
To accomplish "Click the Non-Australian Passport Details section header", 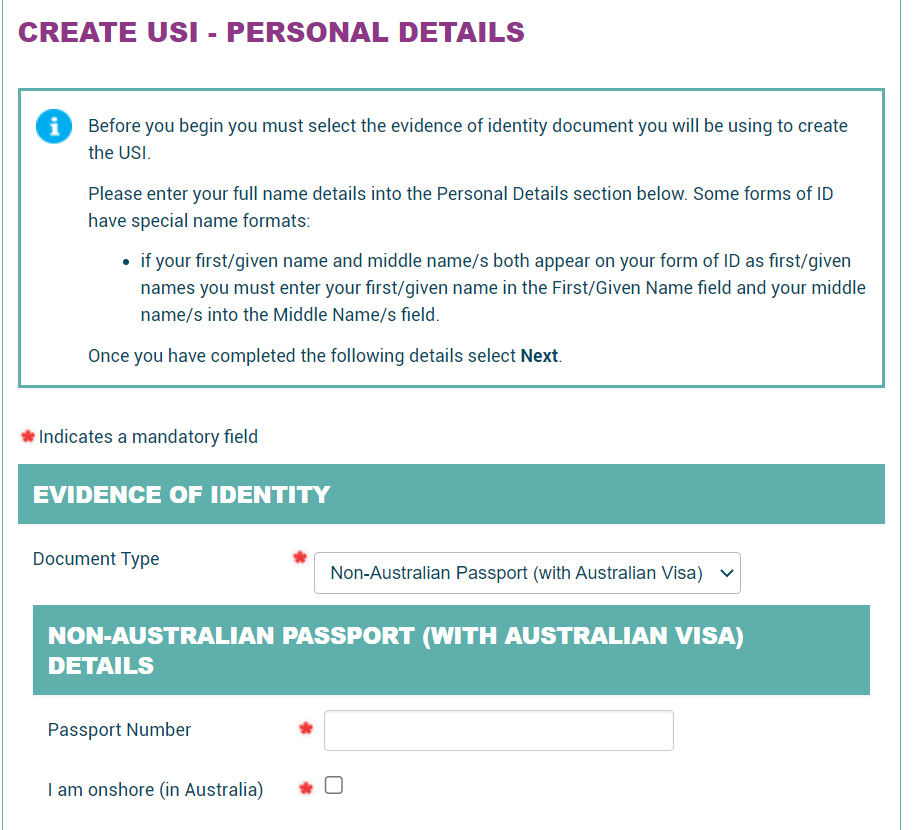I will (396, 650).
